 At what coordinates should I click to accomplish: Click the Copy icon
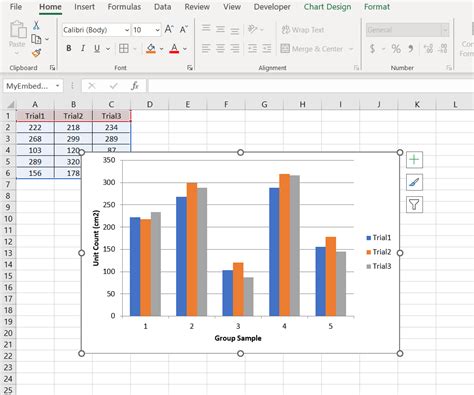point(36,39)
